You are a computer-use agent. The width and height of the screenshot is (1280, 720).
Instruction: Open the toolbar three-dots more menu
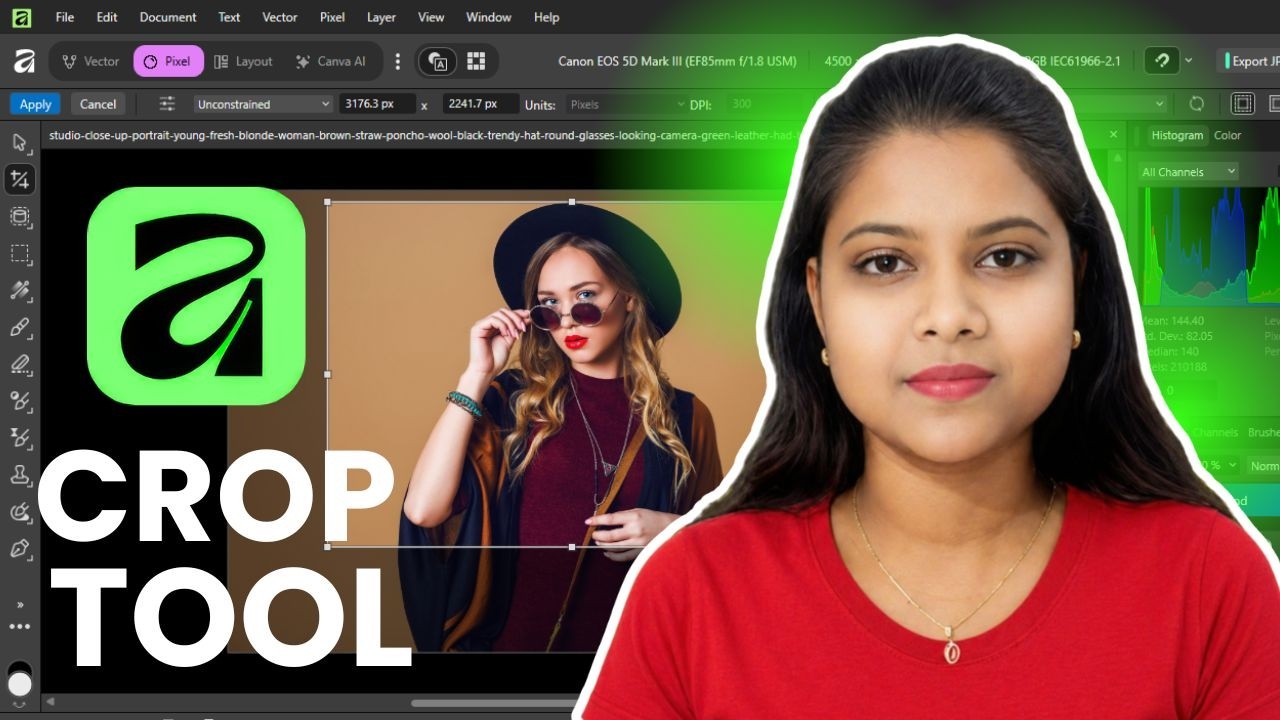point(19,627)
